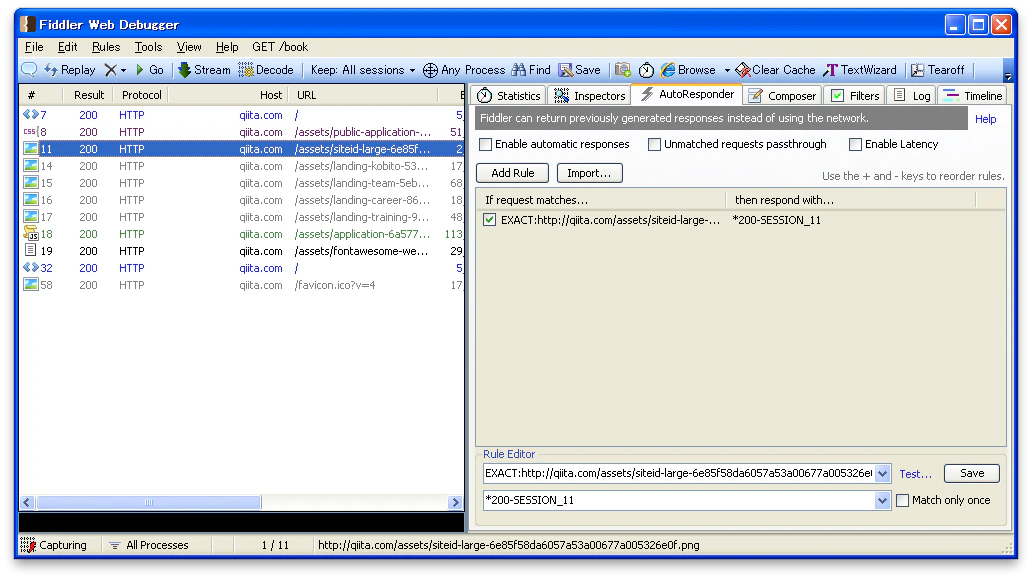Select session 58 favicon.ico row
The width and height of the screenshot is (1032, 579).
(x=242, y=285)
